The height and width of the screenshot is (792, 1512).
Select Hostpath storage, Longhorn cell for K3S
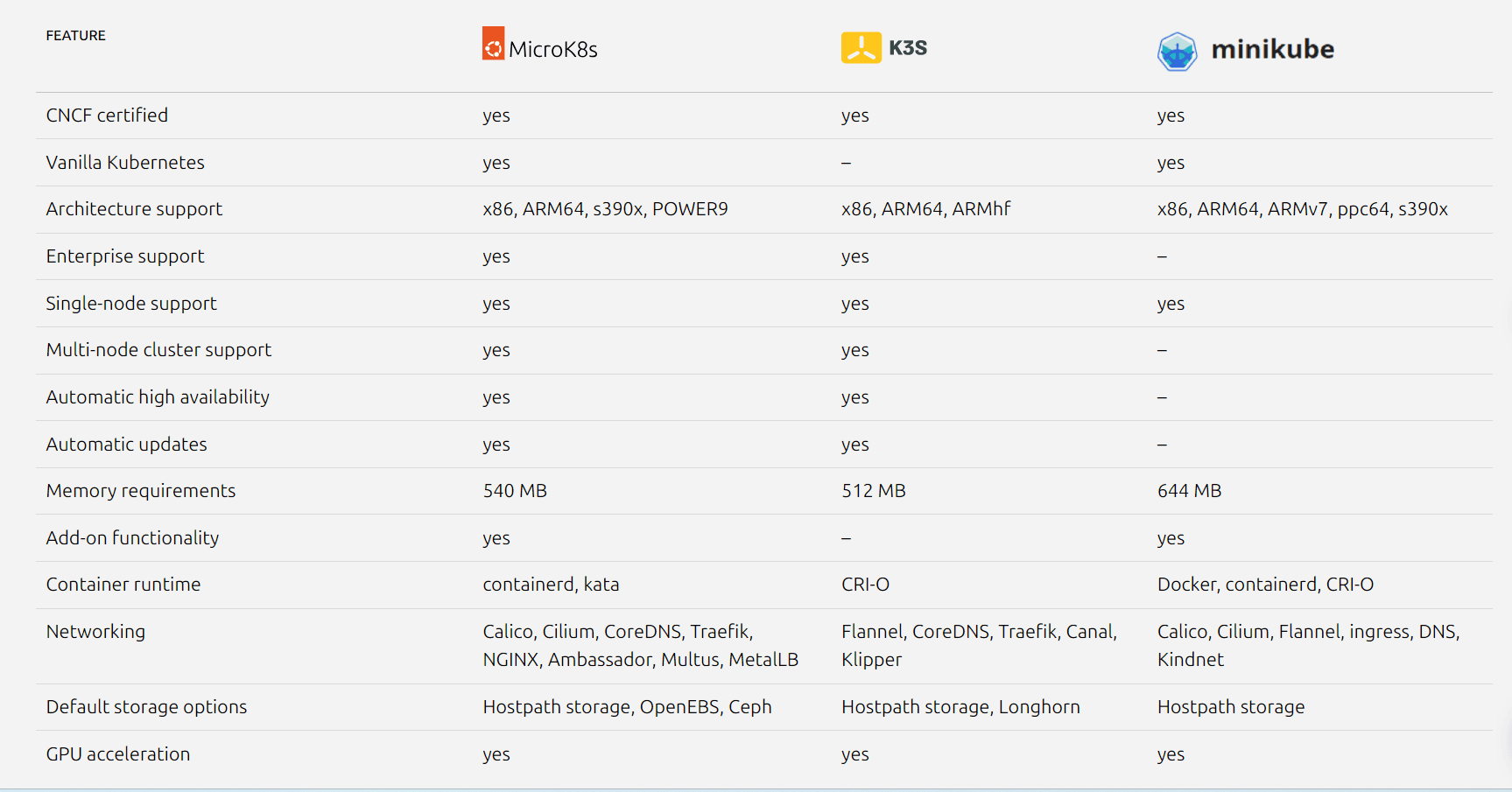pos(960,707)
